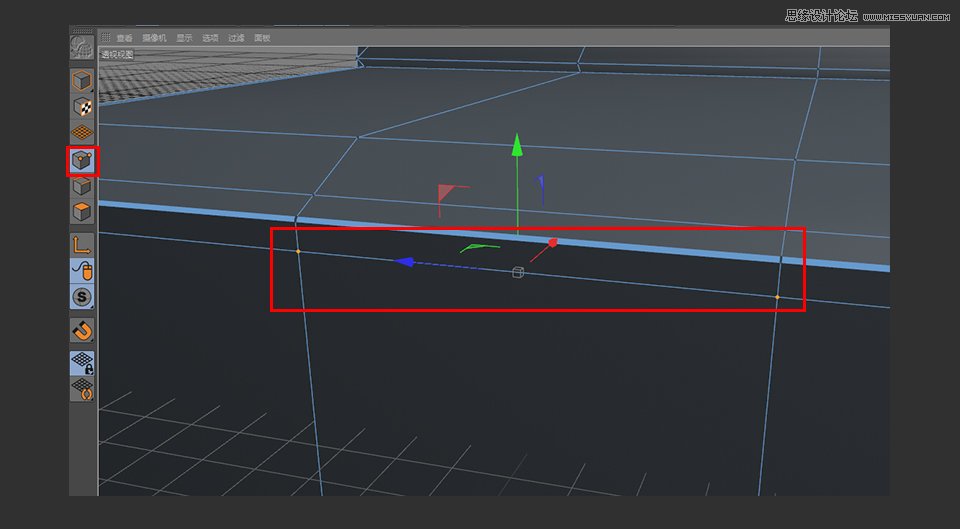Click the 面板 (Panel) menu item
960x529 pixels.
pos(262,38)
